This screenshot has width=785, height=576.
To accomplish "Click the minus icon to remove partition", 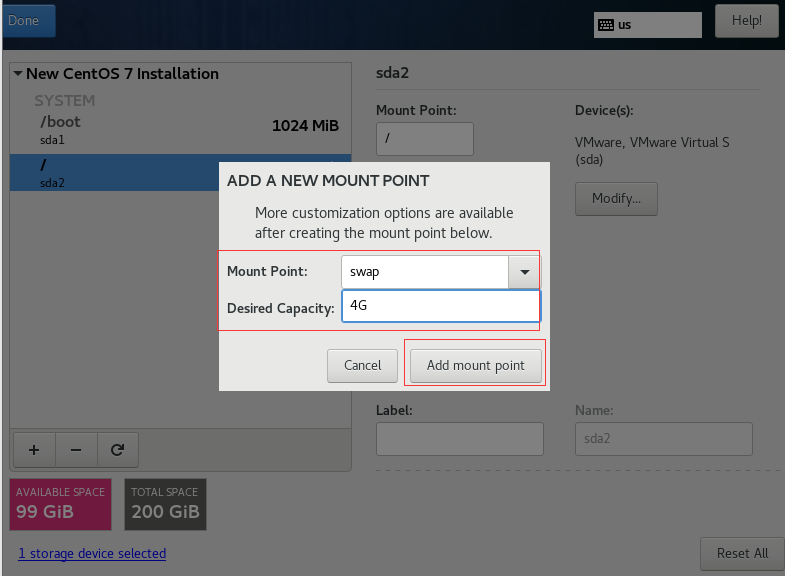I will tap(75, 450).
